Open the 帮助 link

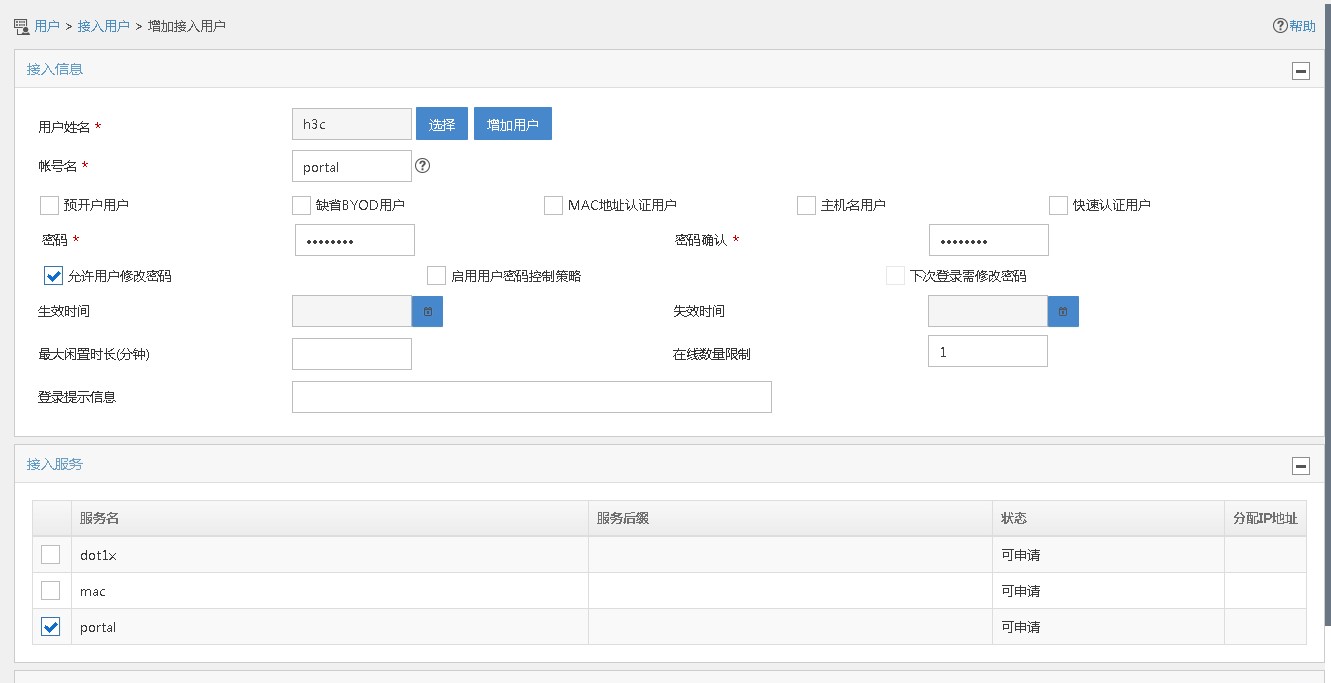point(1302,26)
